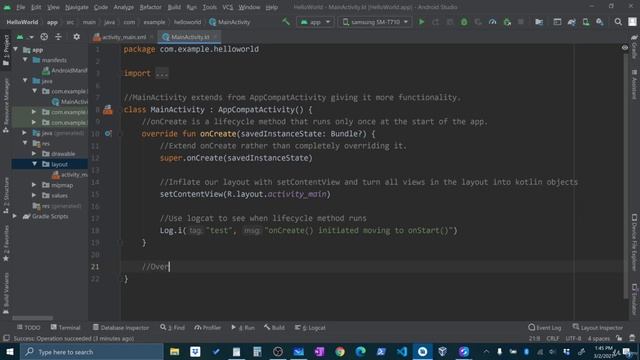This screenshot has width=640, height=360.
Task: Click the Search Everywhere magnifier icon
Action: tap(618, 22)
